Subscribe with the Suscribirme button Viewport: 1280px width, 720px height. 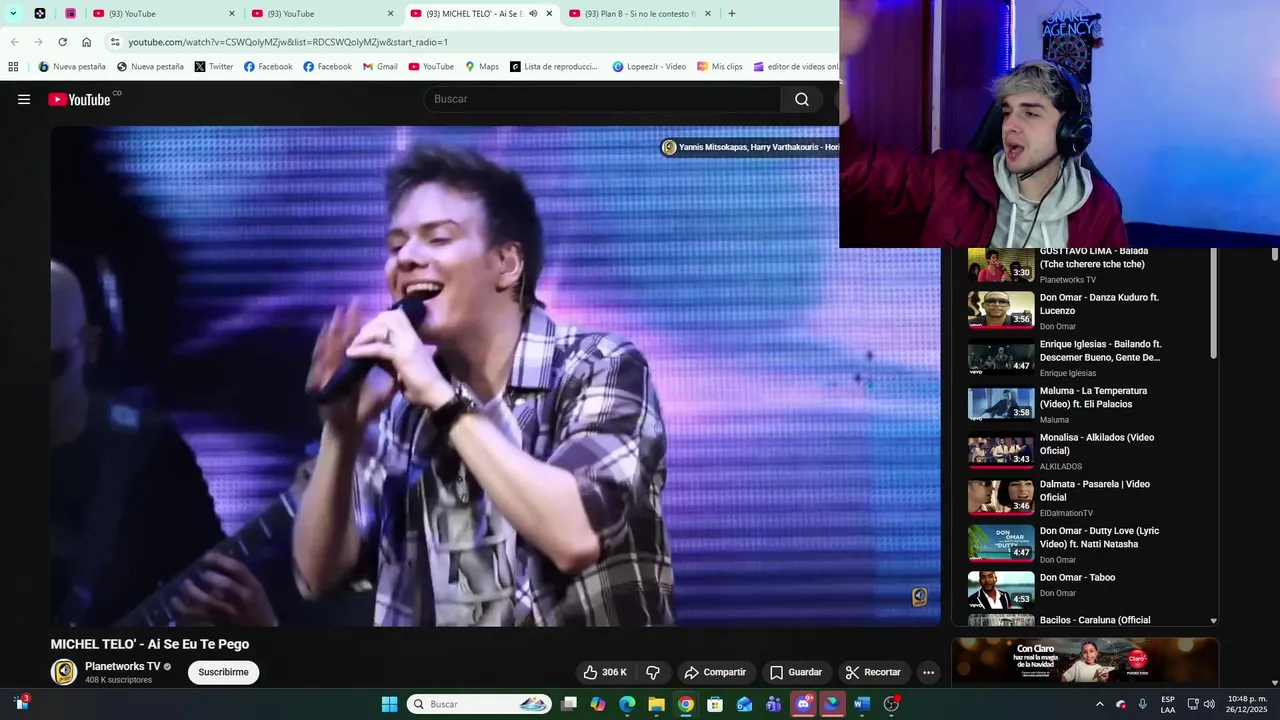[223, 672]
